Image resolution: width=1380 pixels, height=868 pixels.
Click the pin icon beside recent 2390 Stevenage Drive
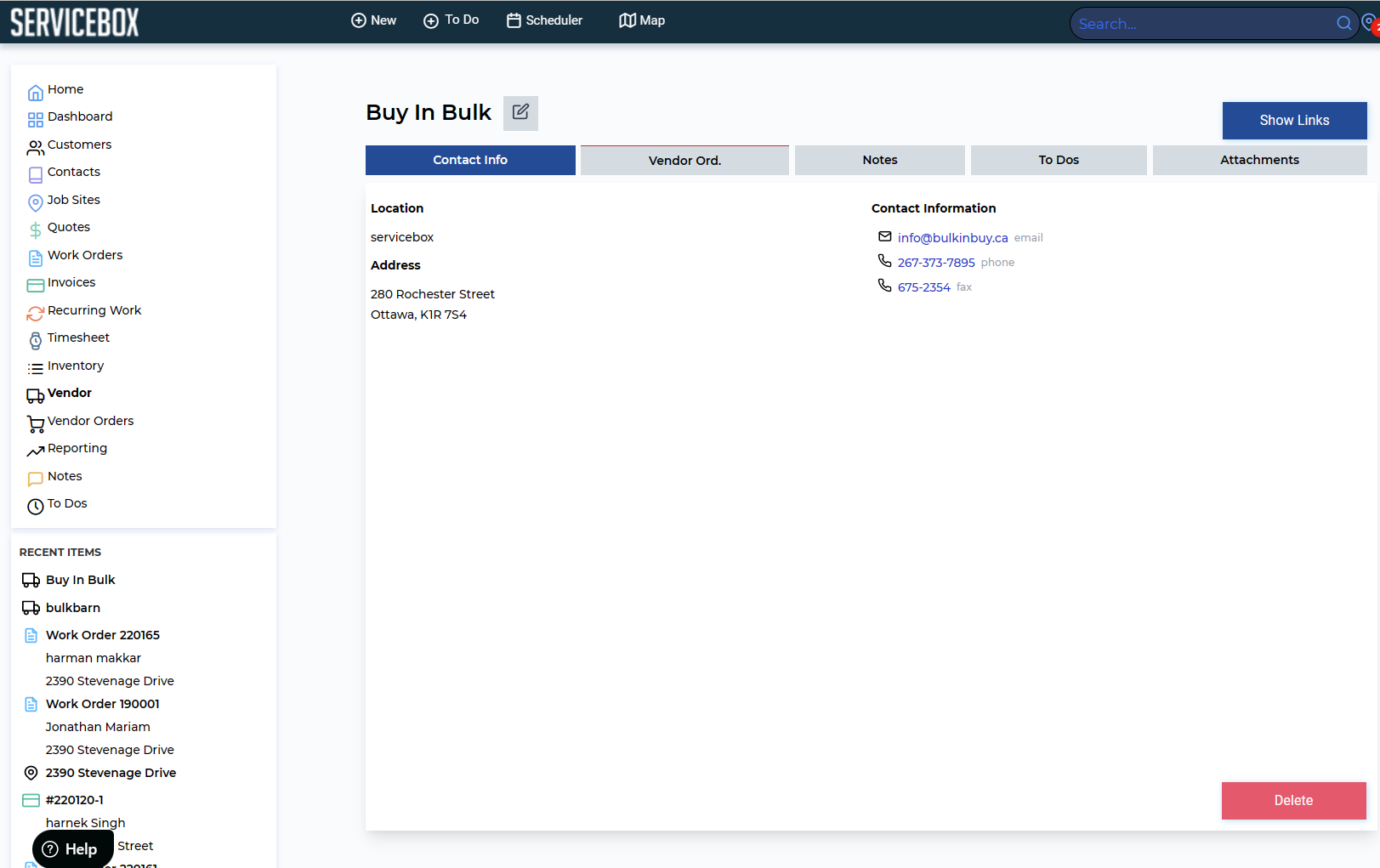[31, 773]
